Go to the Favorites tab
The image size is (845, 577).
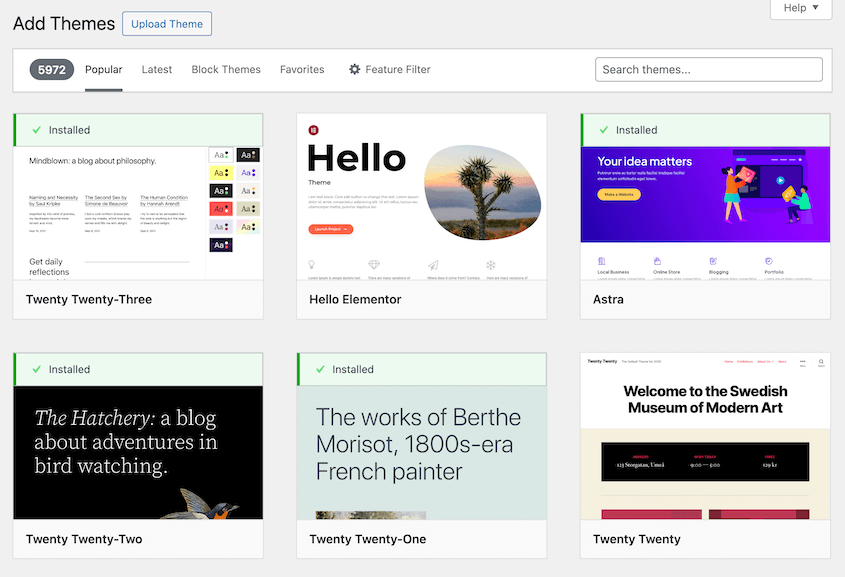point(302,69)
